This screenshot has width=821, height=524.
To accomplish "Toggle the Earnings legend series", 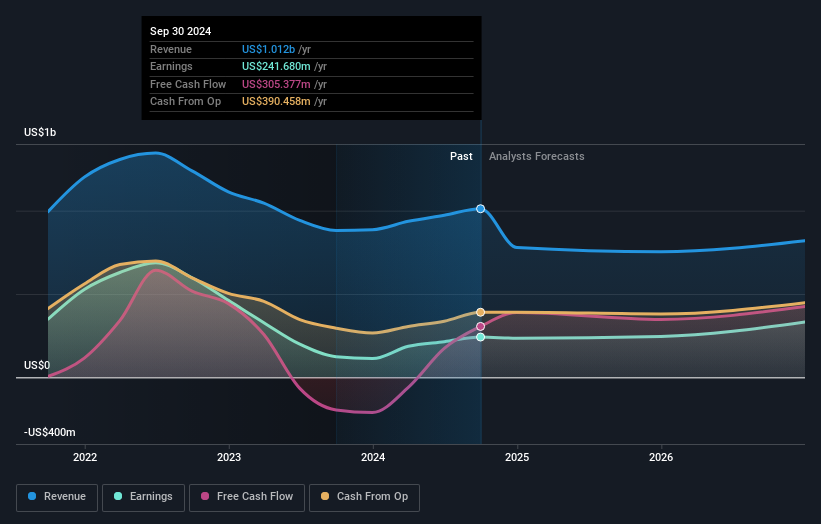I will [143, 497].
